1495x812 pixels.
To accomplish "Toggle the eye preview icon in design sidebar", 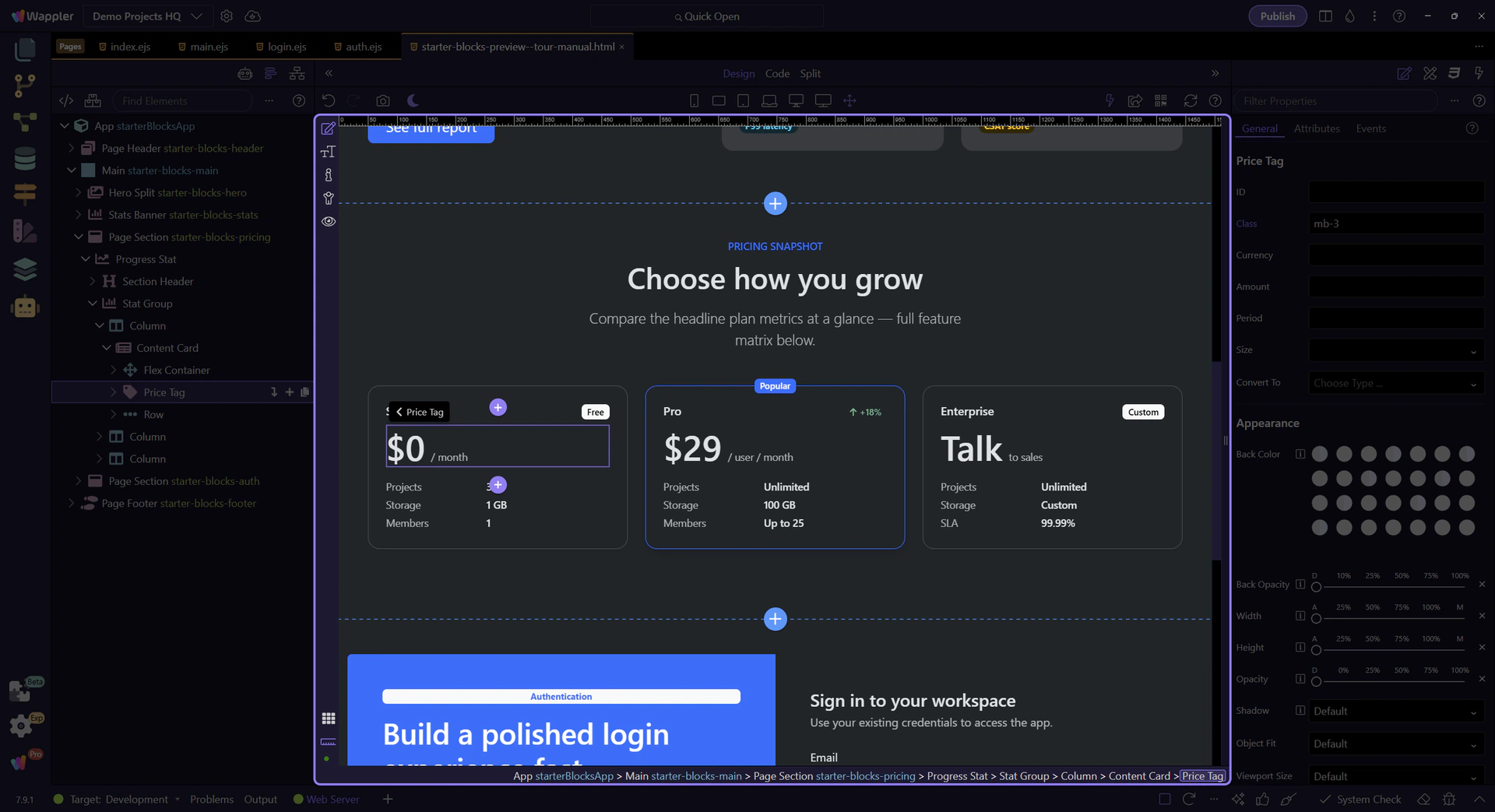I will pyautogui.click(x=329, y=221).
